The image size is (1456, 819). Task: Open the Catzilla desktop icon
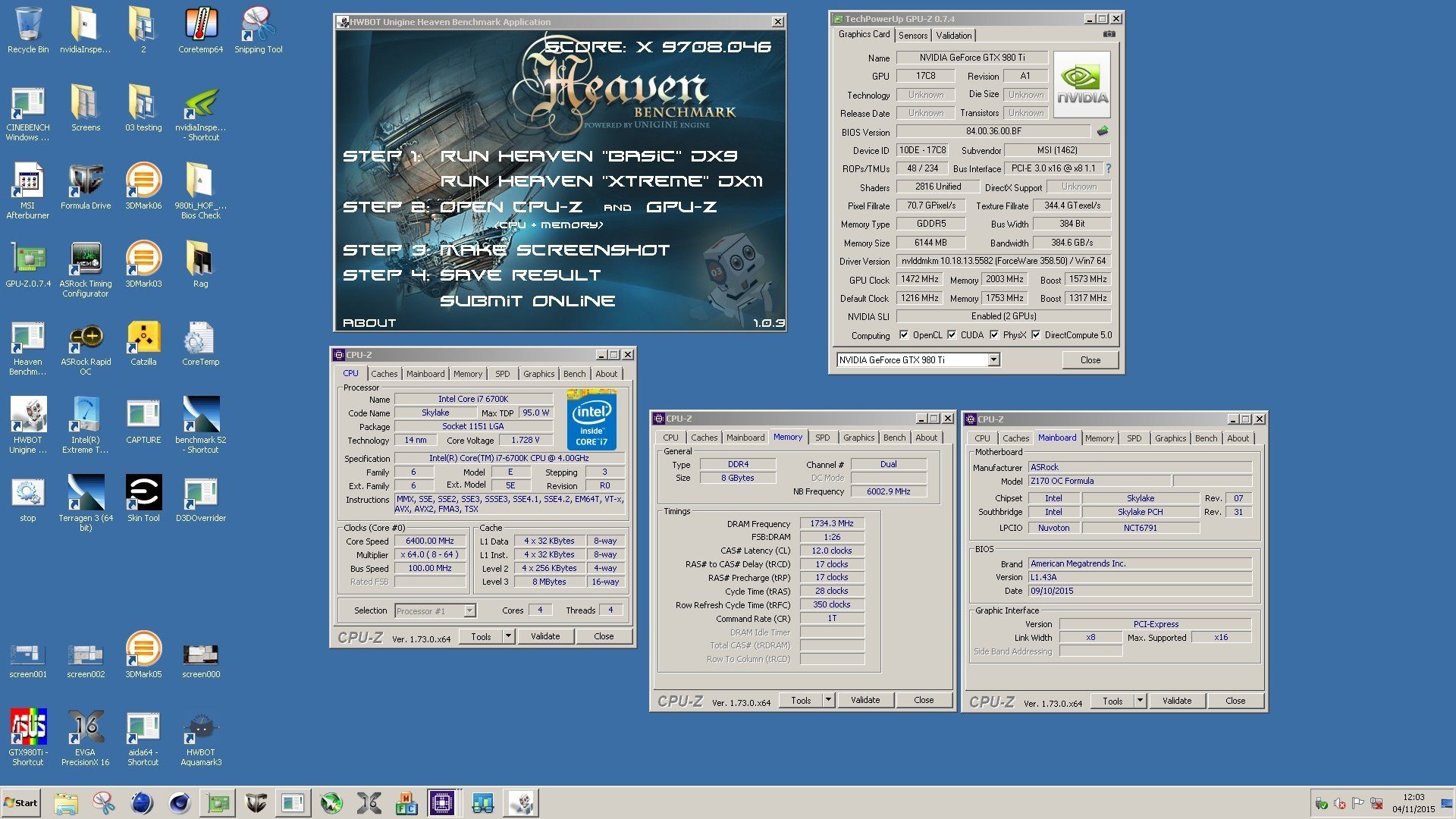point(143,344)
